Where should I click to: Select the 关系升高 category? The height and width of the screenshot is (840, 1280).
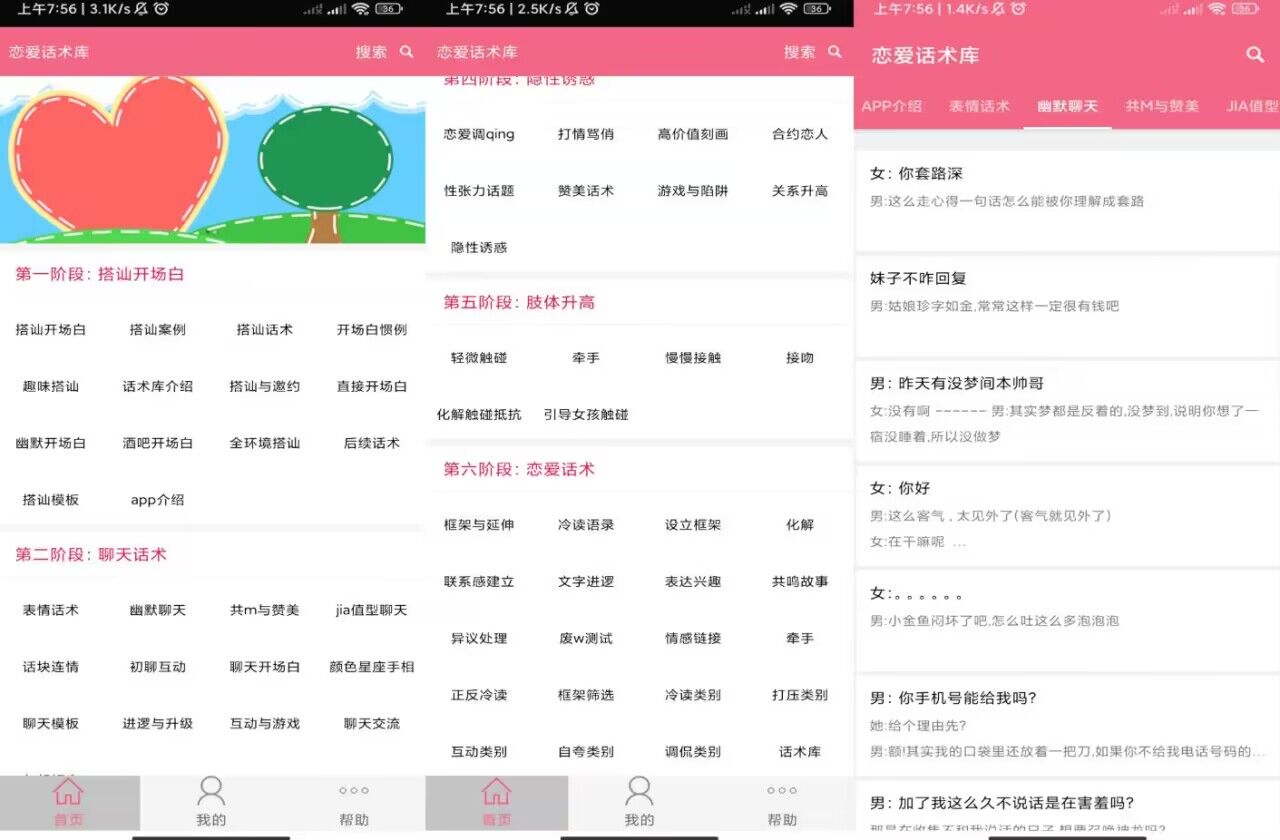point(800,191)
